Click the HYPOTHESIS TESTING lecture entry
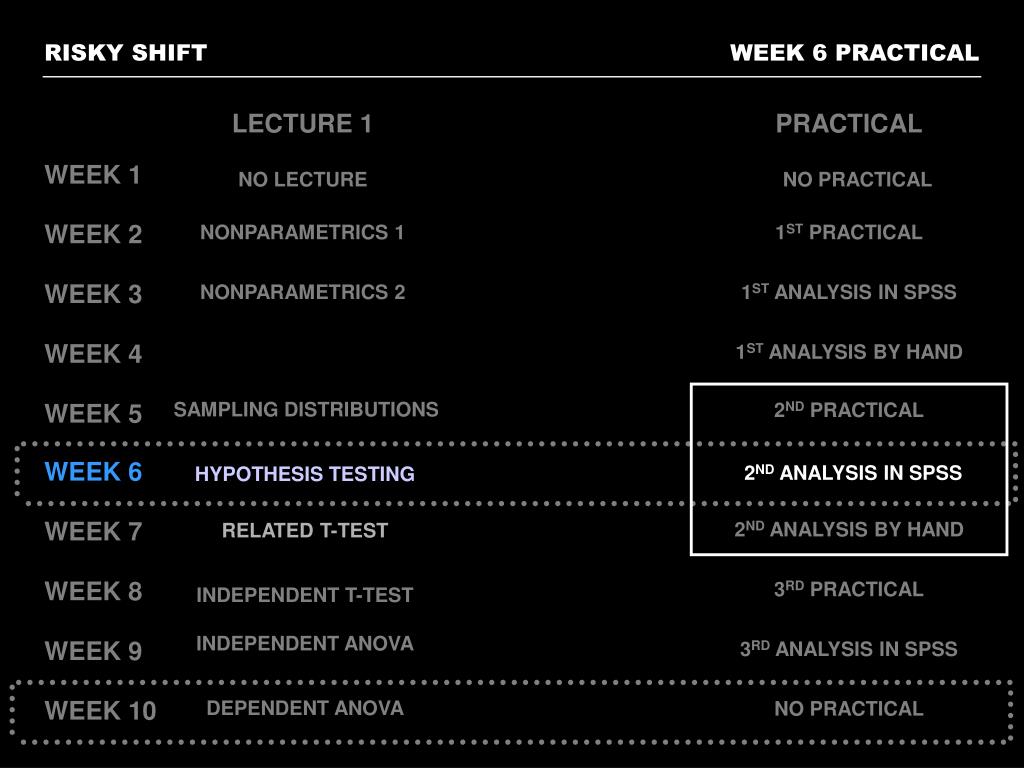The width and height of the screenshot is (1024, 768). pos(305,474)
